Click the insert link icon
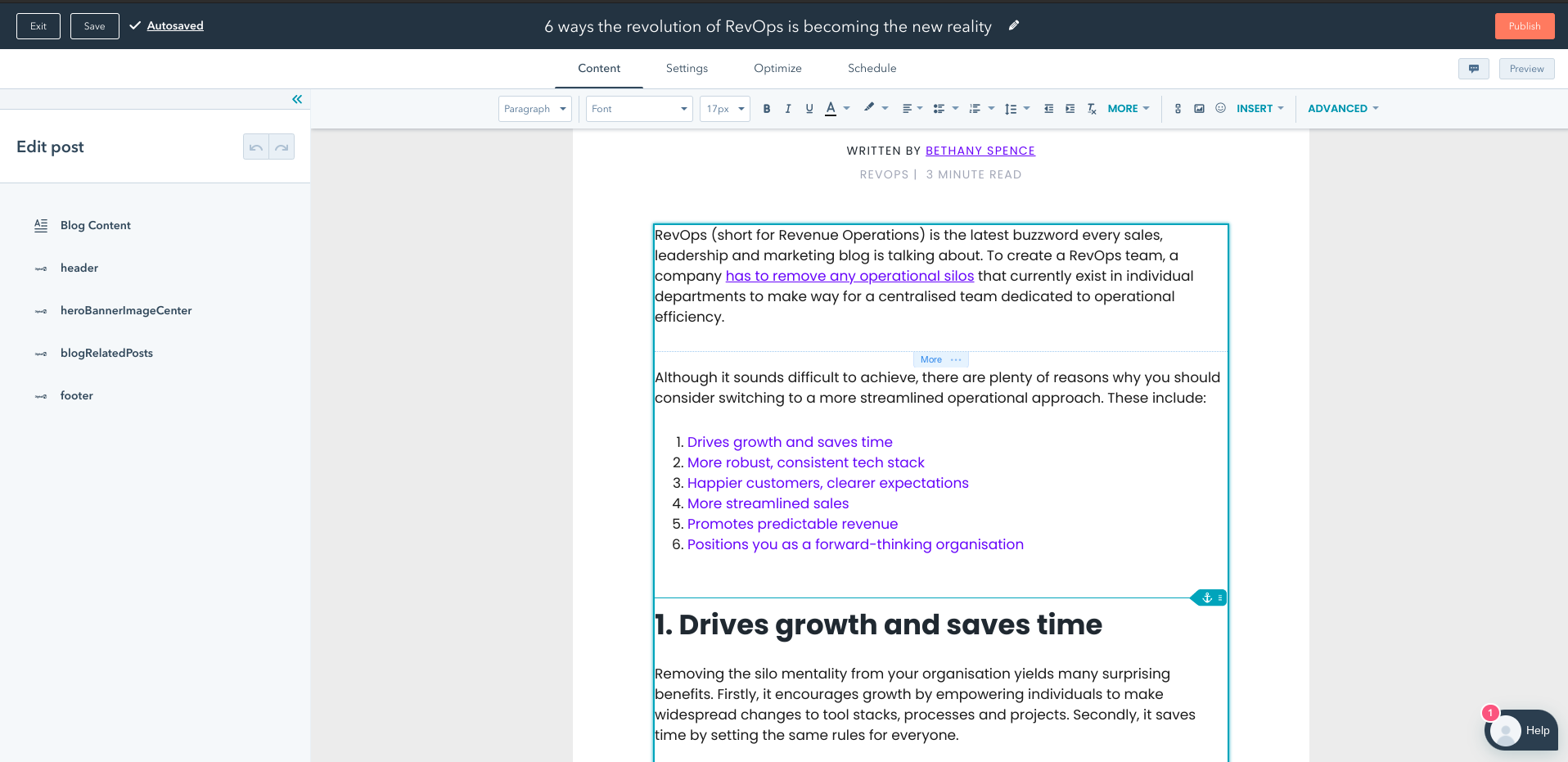 click(1178, 109)
